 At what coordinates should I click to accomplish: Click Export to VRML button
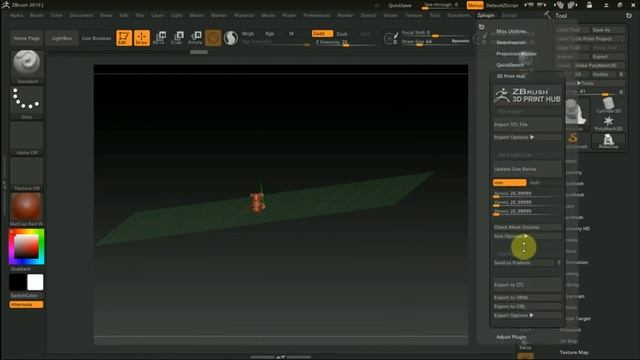(527, 298)
